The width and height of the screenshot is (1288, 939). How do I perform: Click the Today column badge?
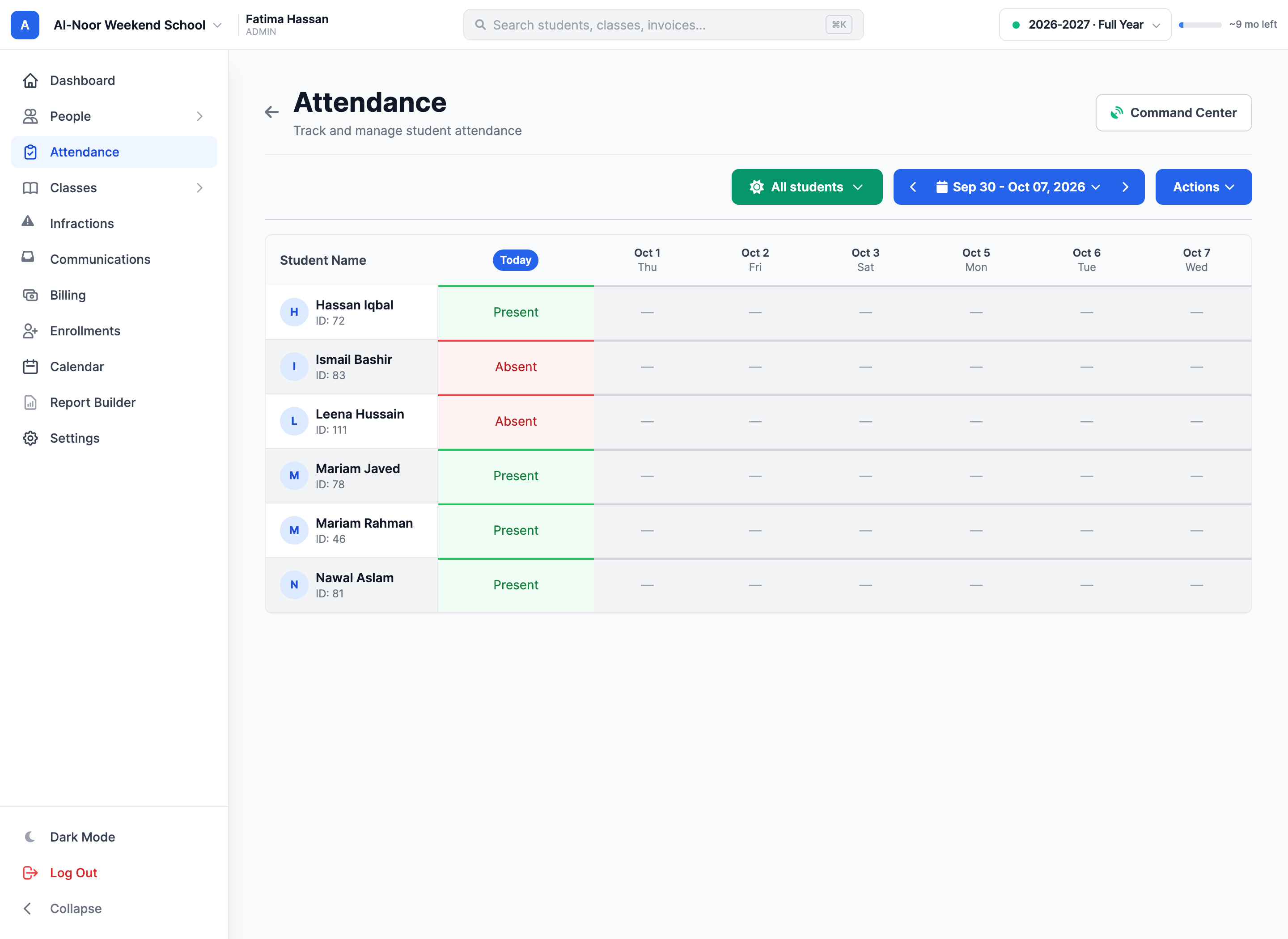coord(516,260)
